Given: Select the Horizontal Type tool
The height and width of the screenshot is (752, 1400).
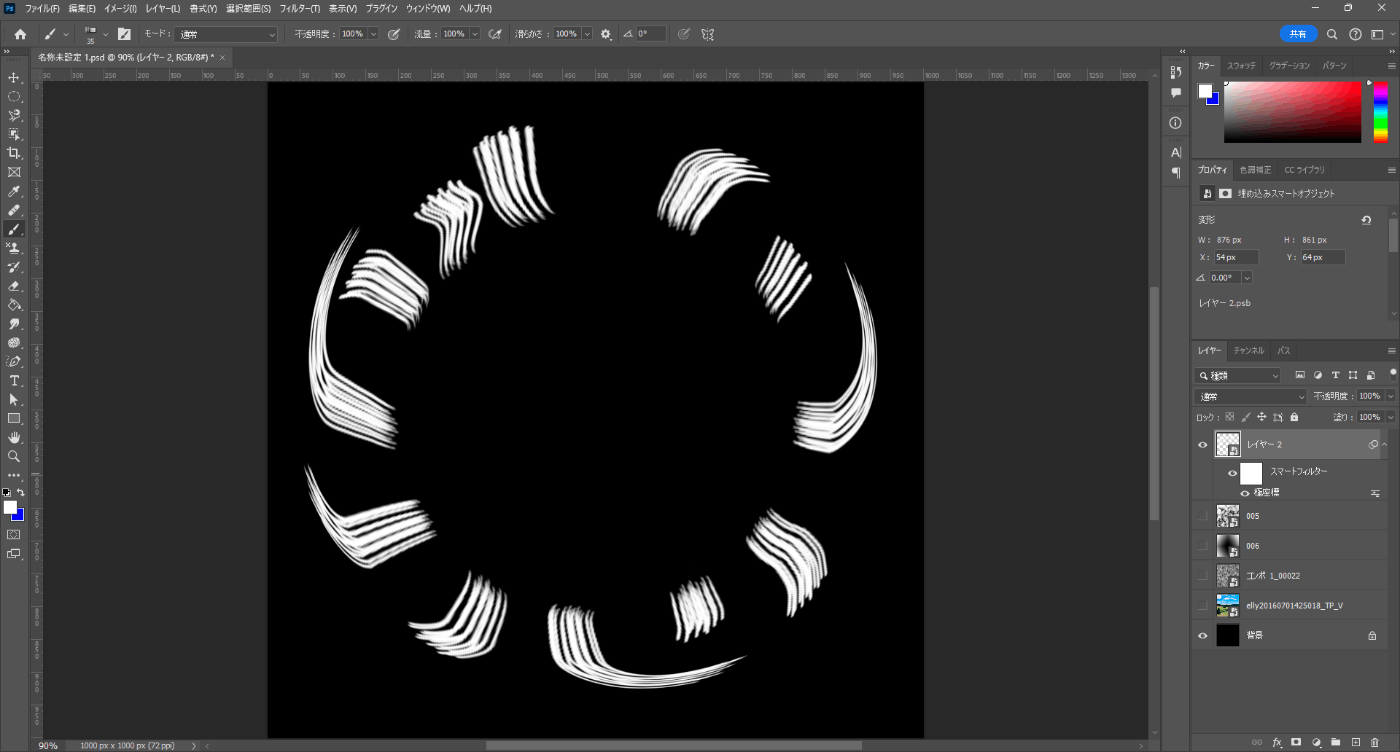Looking at the screenshot, I should point(14,381).
